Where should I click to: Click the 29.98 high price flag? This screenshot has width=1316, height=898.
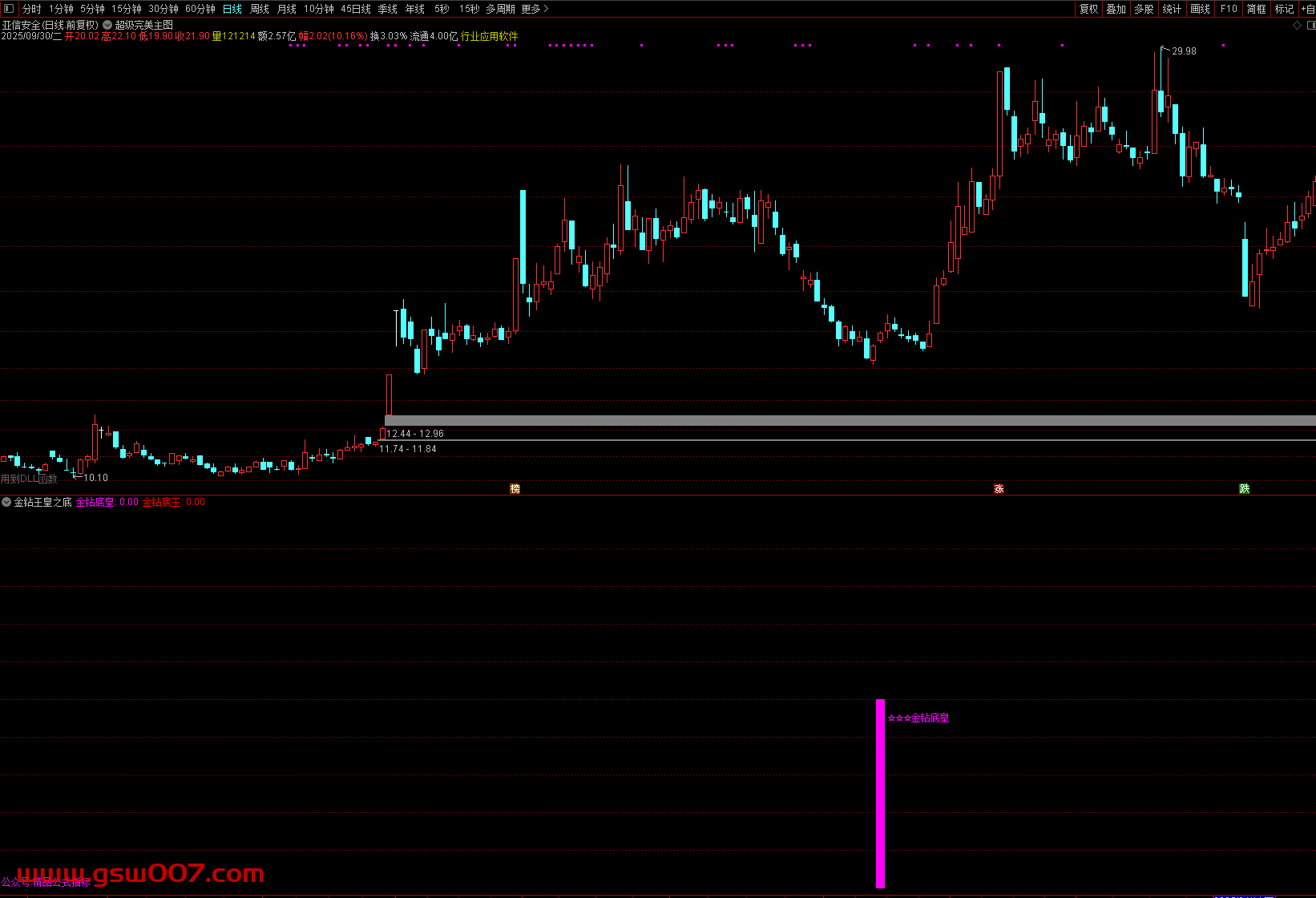pyautogui.click(x=1183, y=51)
